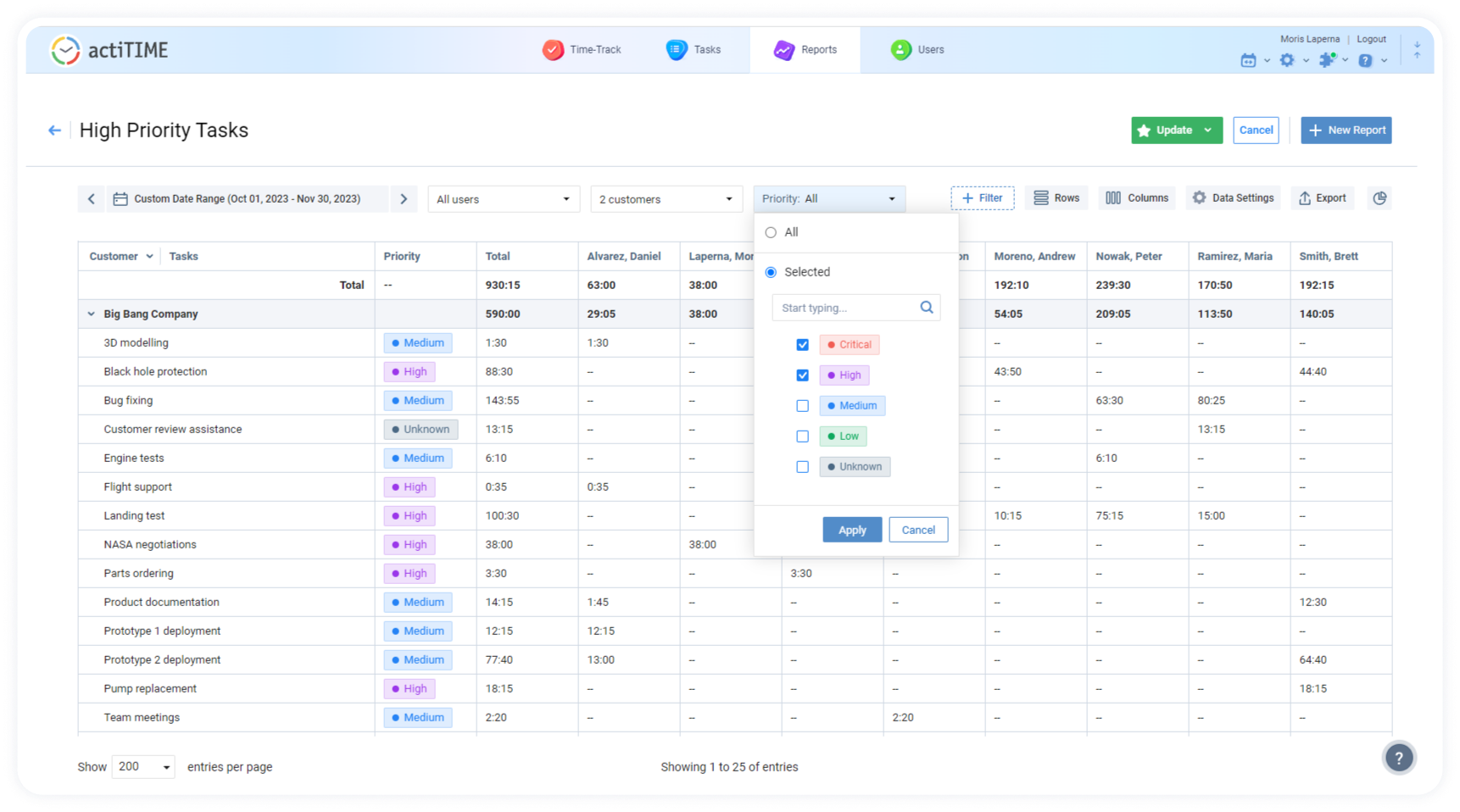Open the 2 customers dropdown
Viewport: 1460px width, 812px height.
[x=666, y=199]
